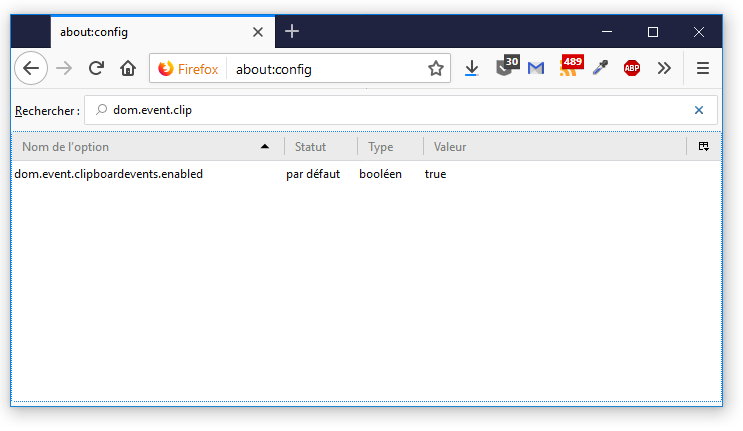
Task: Open a new tab
Action: tap(292, 31)
